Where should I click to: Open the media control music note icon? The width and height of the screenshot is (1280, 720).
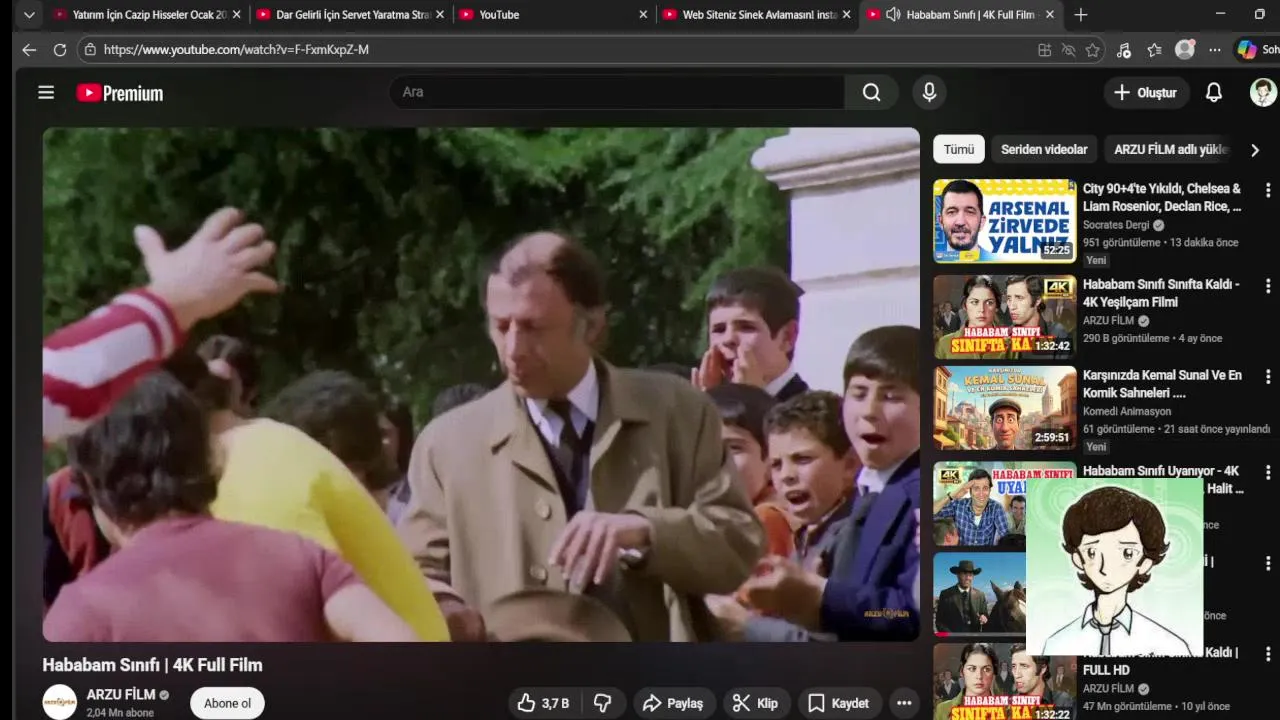(1124, 50)
